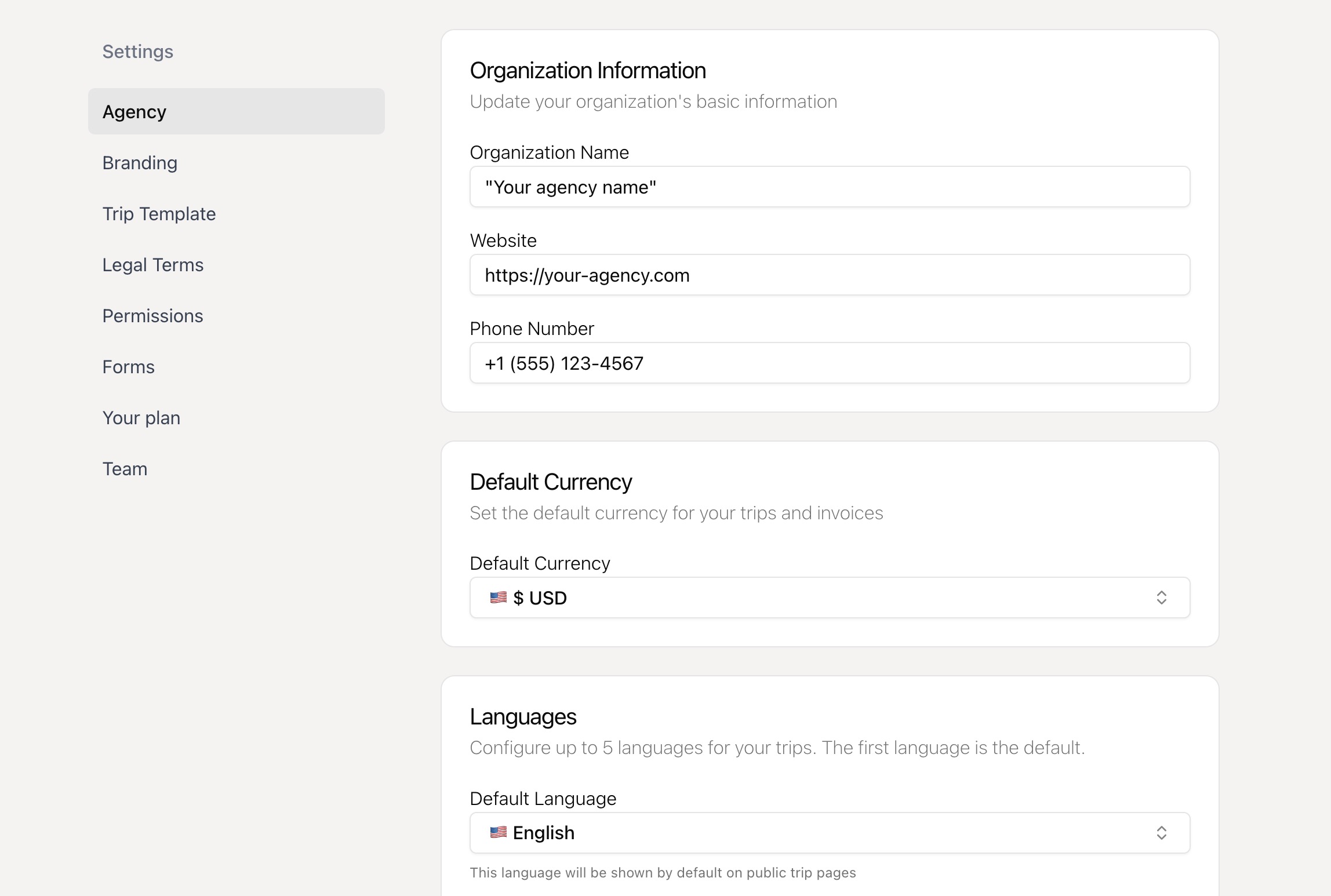The image size is (1331, 896).
Task: Open the Permissions section
Action: pyautogui.click(x=152, y=316)
